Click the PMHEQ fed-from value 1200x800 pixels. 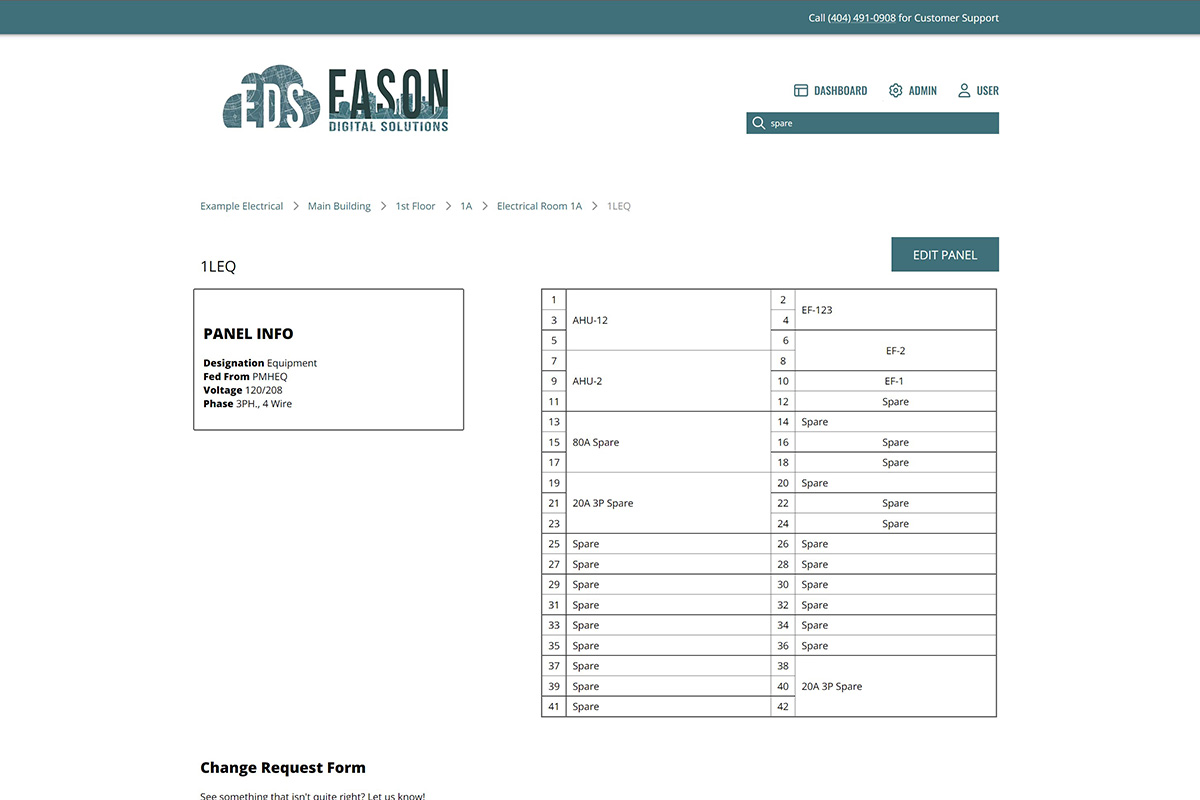coord(270,377)
